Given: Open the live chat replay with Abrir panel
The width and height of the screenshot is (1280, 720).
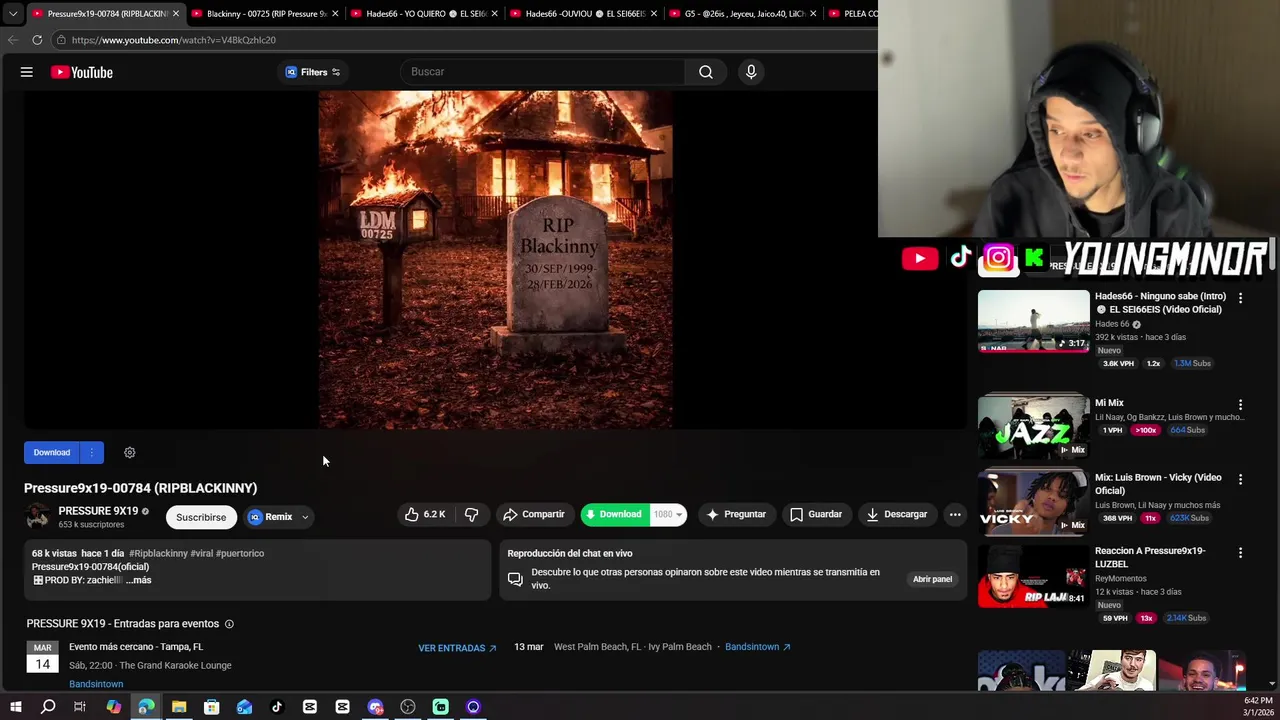Looking at the screenshot, I should pos(932,579).
